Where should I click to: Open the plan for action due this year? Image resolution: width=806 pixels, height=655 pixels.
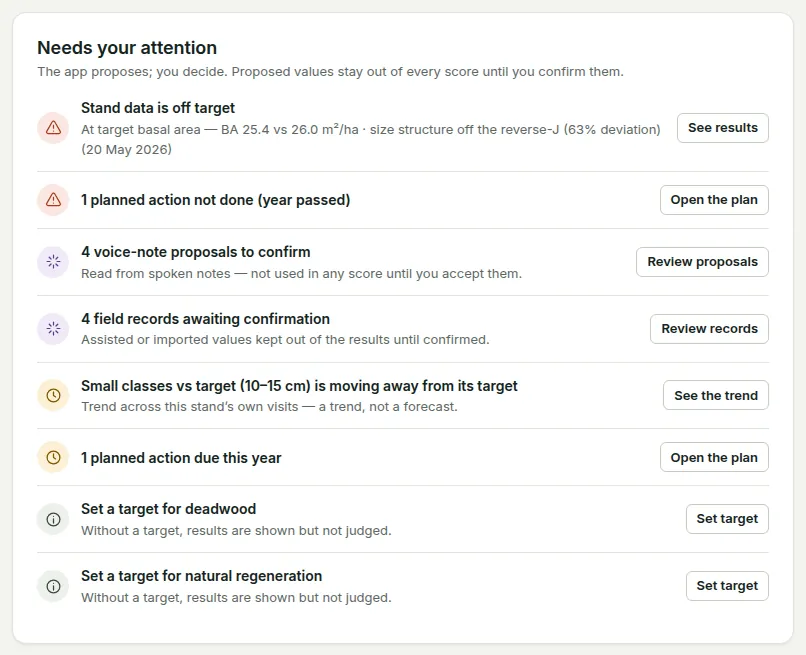(714, 458)
